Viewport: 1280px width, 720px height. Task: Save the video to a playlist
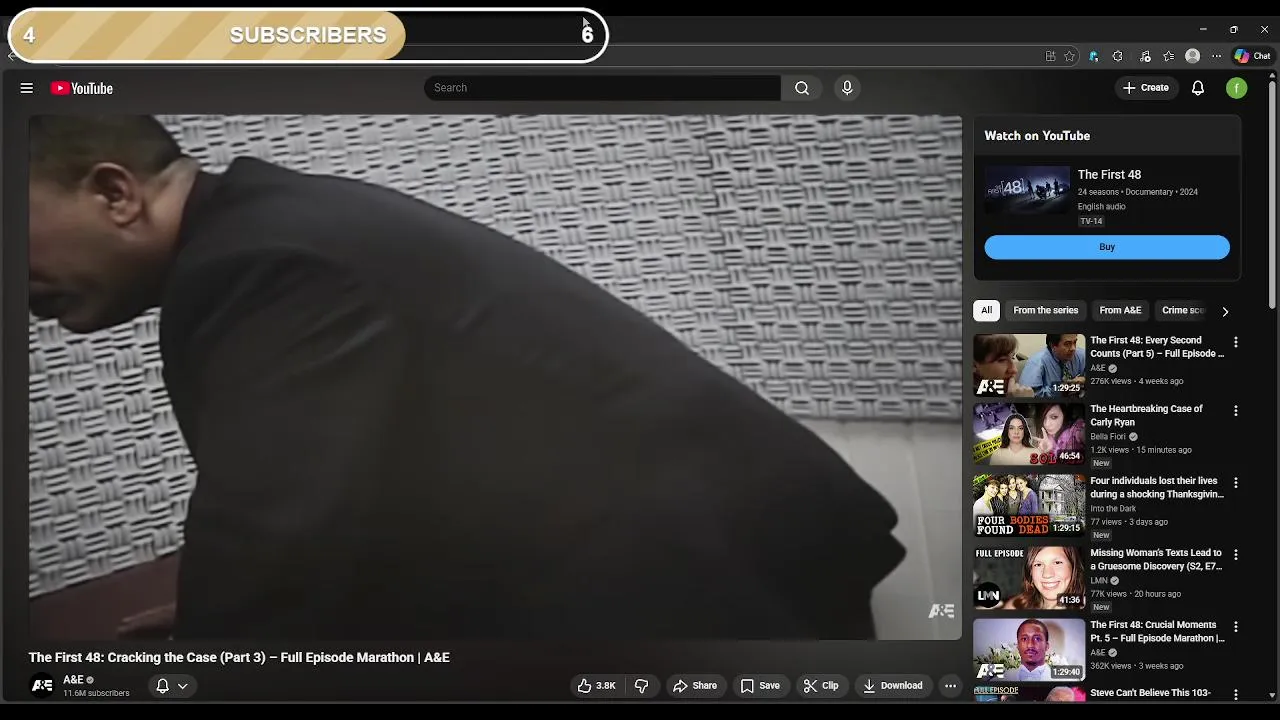(760, 686)
